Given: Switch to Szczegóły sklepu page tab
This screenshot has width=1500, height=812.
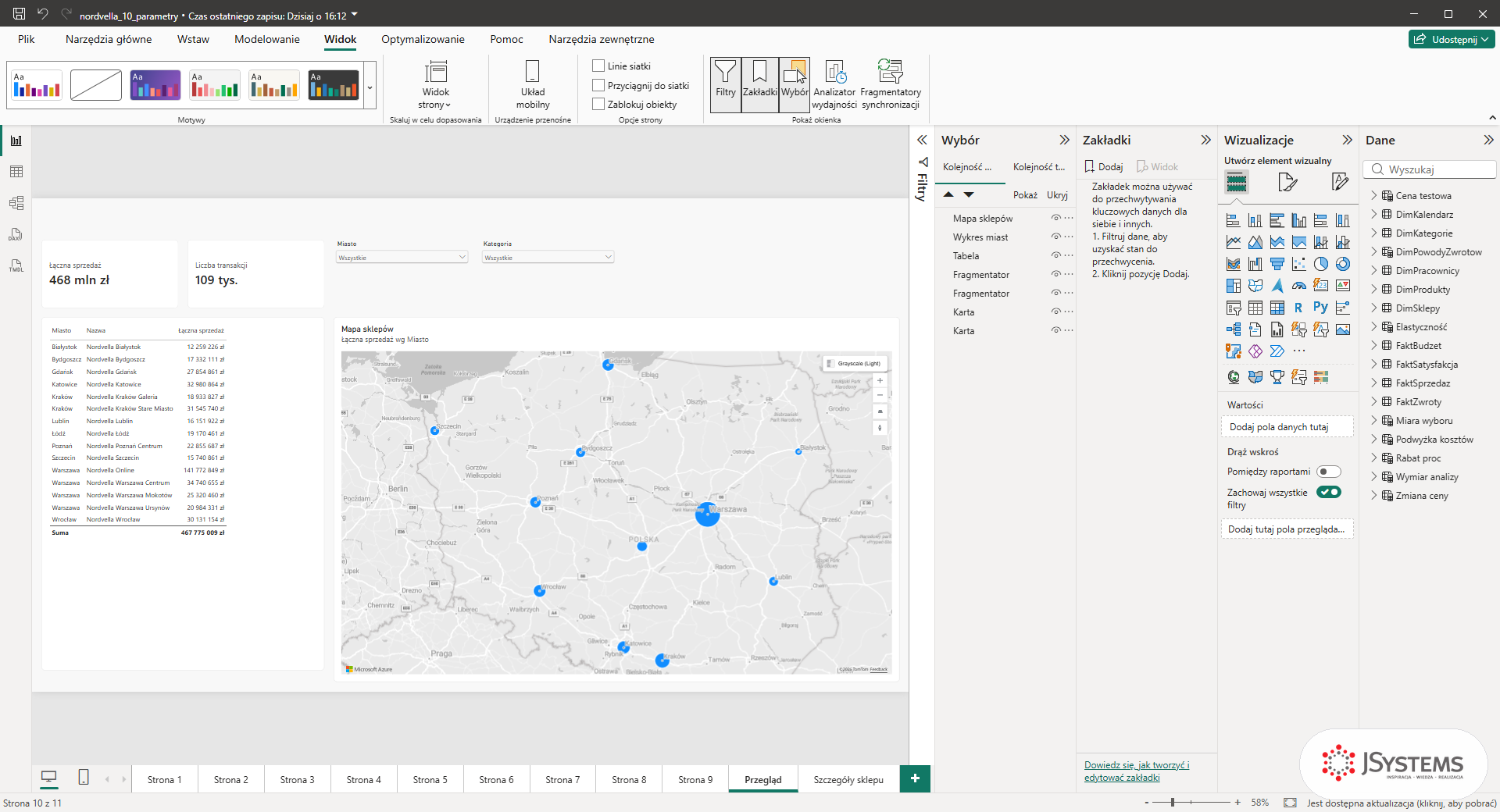Looking at the screenshot, I should (x=848, y=779).
